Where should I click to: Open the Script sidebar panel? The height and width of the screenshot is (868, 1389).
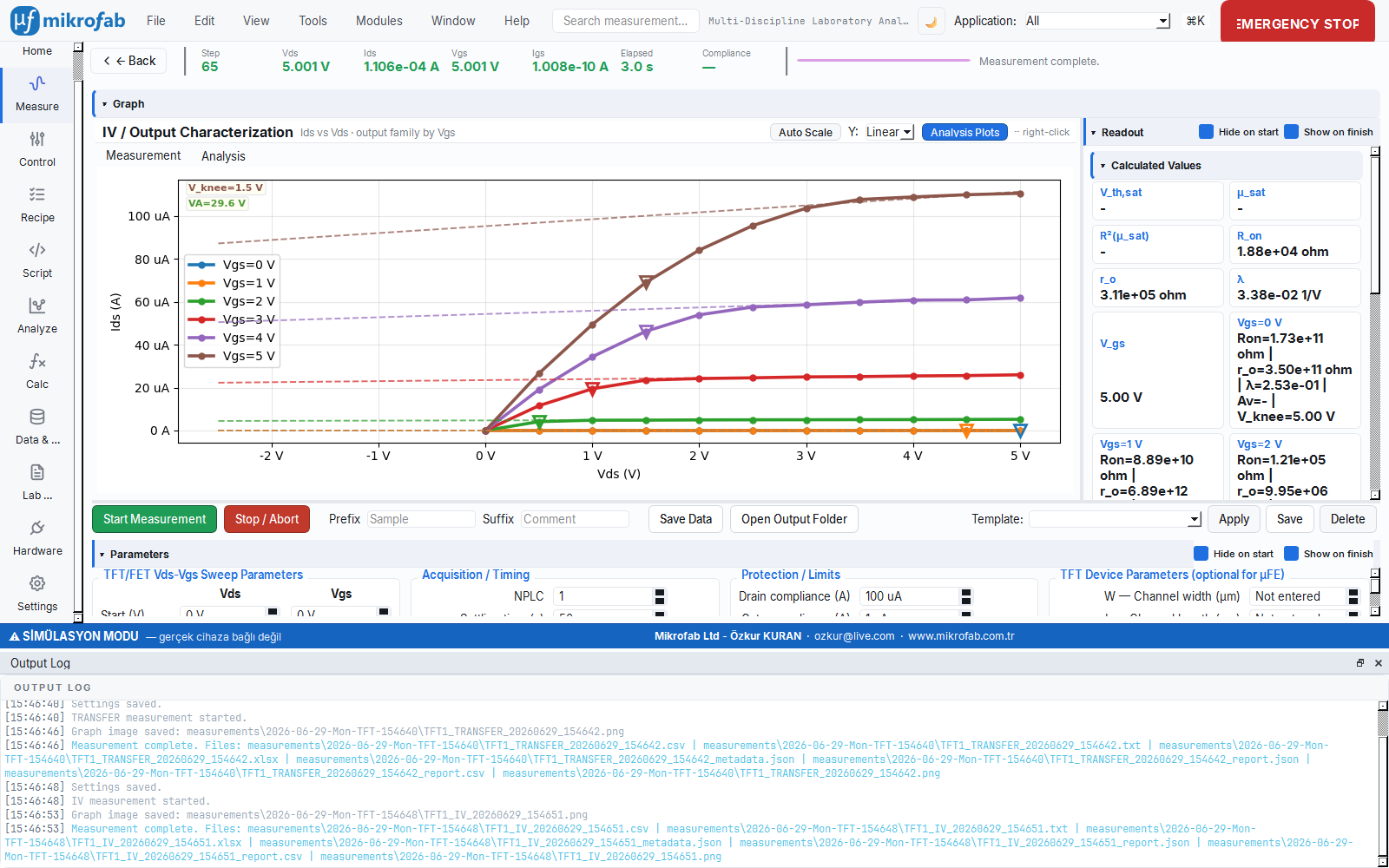coord(37,261)
